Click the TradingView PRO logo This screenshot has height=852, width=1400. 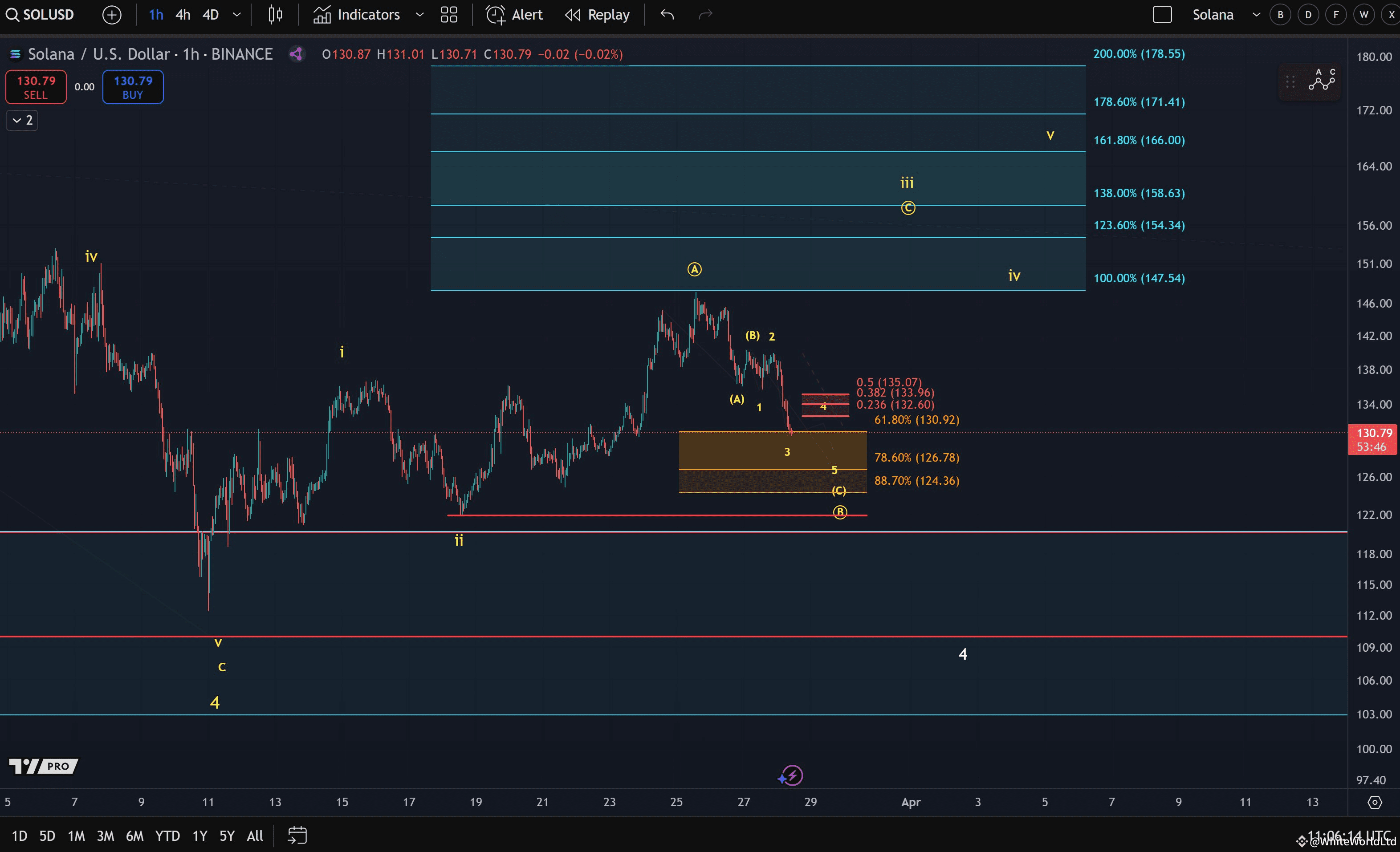click(44, 766)
